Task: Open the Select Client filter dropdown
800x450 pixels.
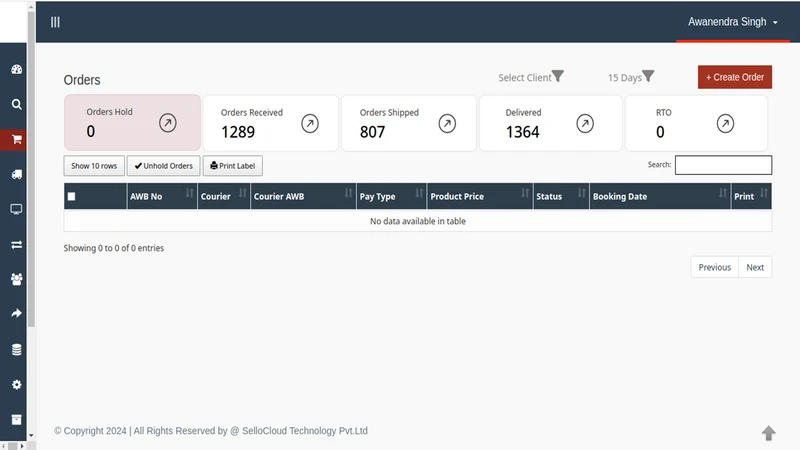Action: (531, 77)
